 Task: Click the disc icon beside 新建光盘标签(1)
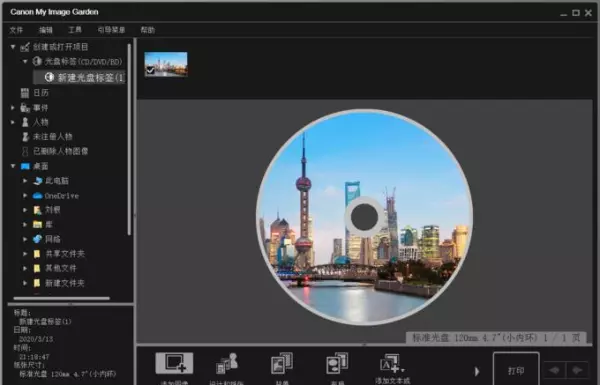tap(49, 77)
